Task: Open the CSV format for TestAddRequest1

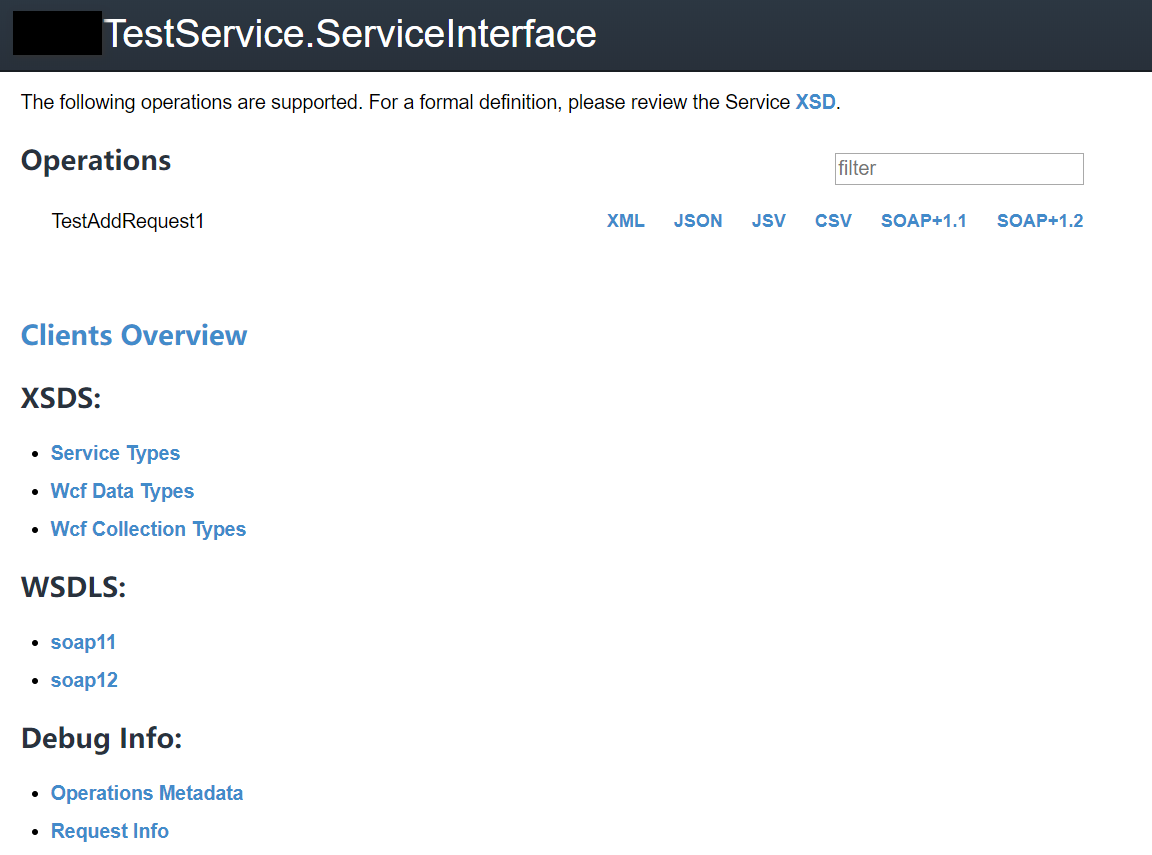Action: [x=833, y=221]
